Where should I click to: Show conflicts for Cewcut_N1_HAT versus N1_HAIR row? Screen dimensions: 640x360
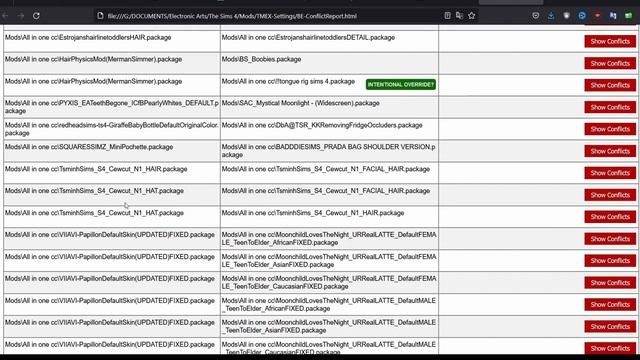point(610,217)
